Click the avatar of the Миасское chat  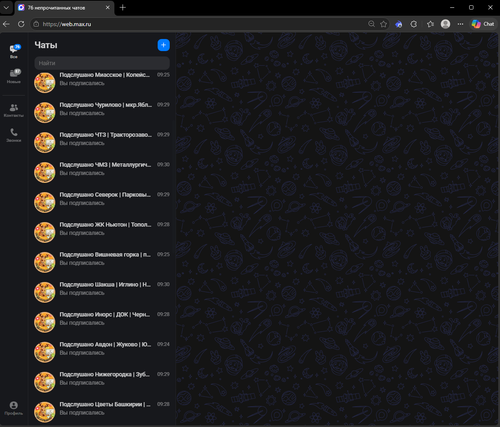[x=45, y=83]
